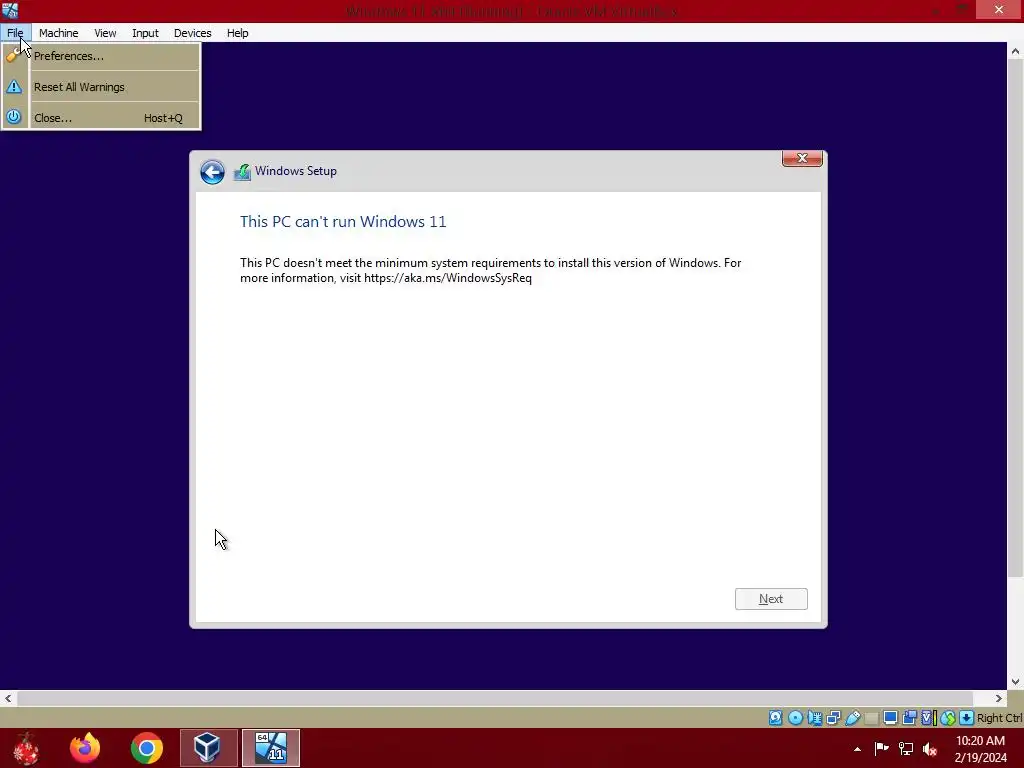Open the Machine menu
Image resolution: width=1024 pixels, height=768 pixels.
58,33
